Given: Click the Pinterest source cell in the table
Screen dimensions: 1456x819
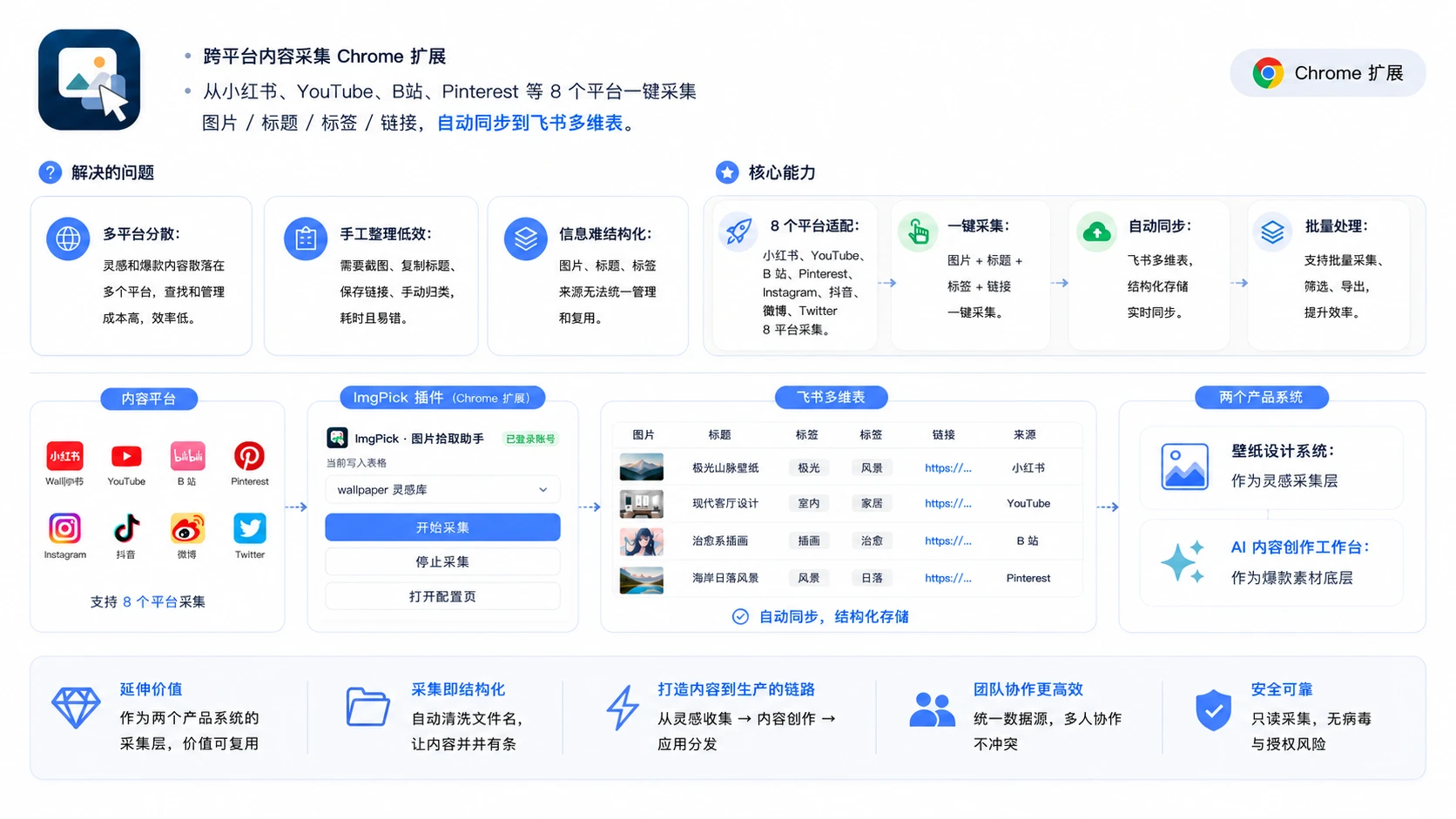Looking at the screenshot, I should click(1028, 579).
